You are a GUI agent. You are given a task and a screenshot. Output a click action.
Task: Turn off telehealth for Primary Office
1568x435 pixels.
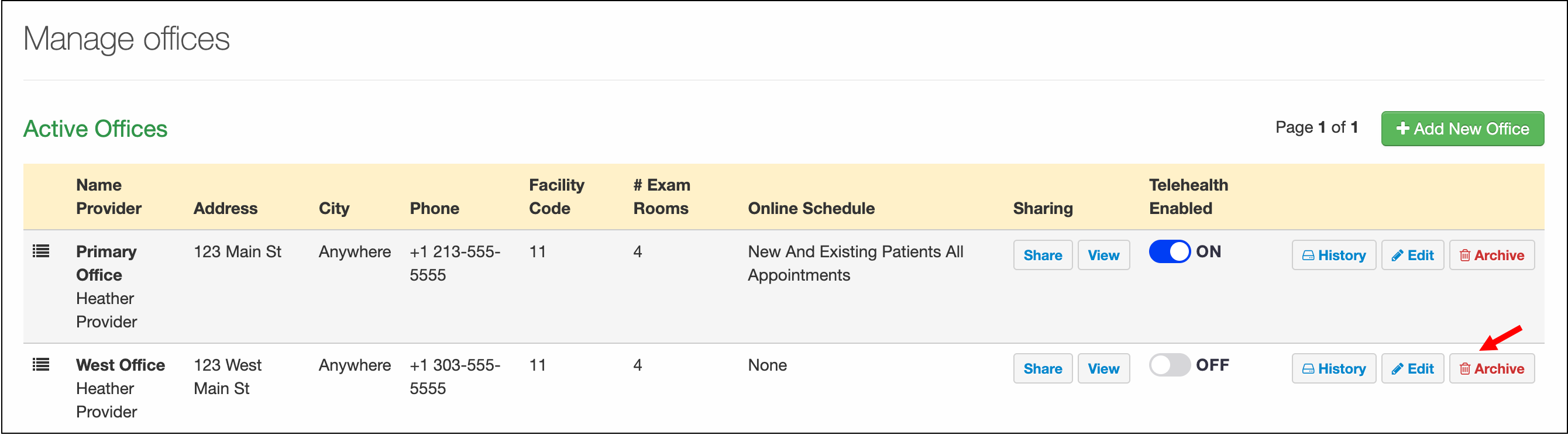(1170, 252)
